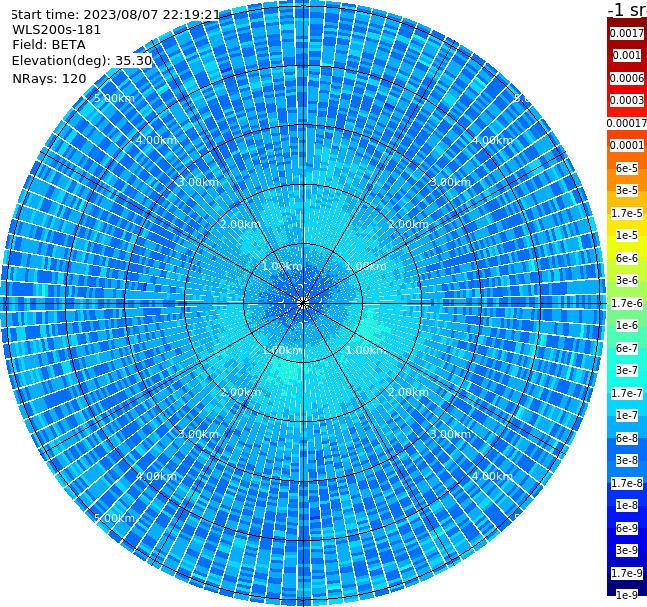This screenshot has height=607, width=647.
Task: Select the 0.001 colorbar tick label
Action: 627,55
